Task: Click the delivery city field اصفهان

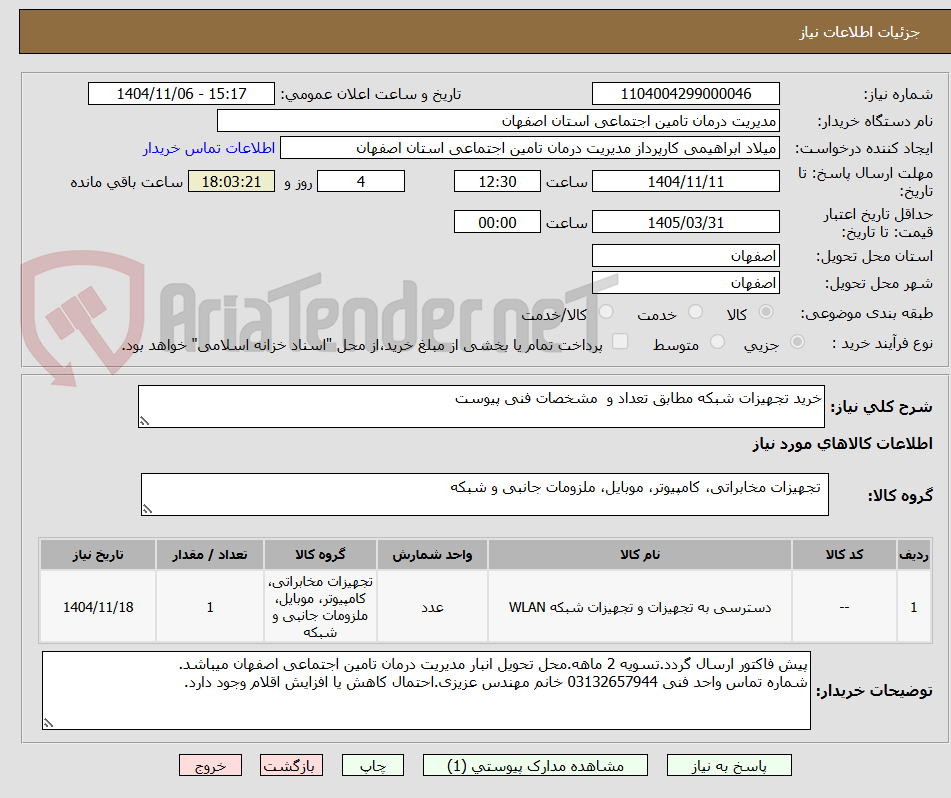Action: coord(685,283)
